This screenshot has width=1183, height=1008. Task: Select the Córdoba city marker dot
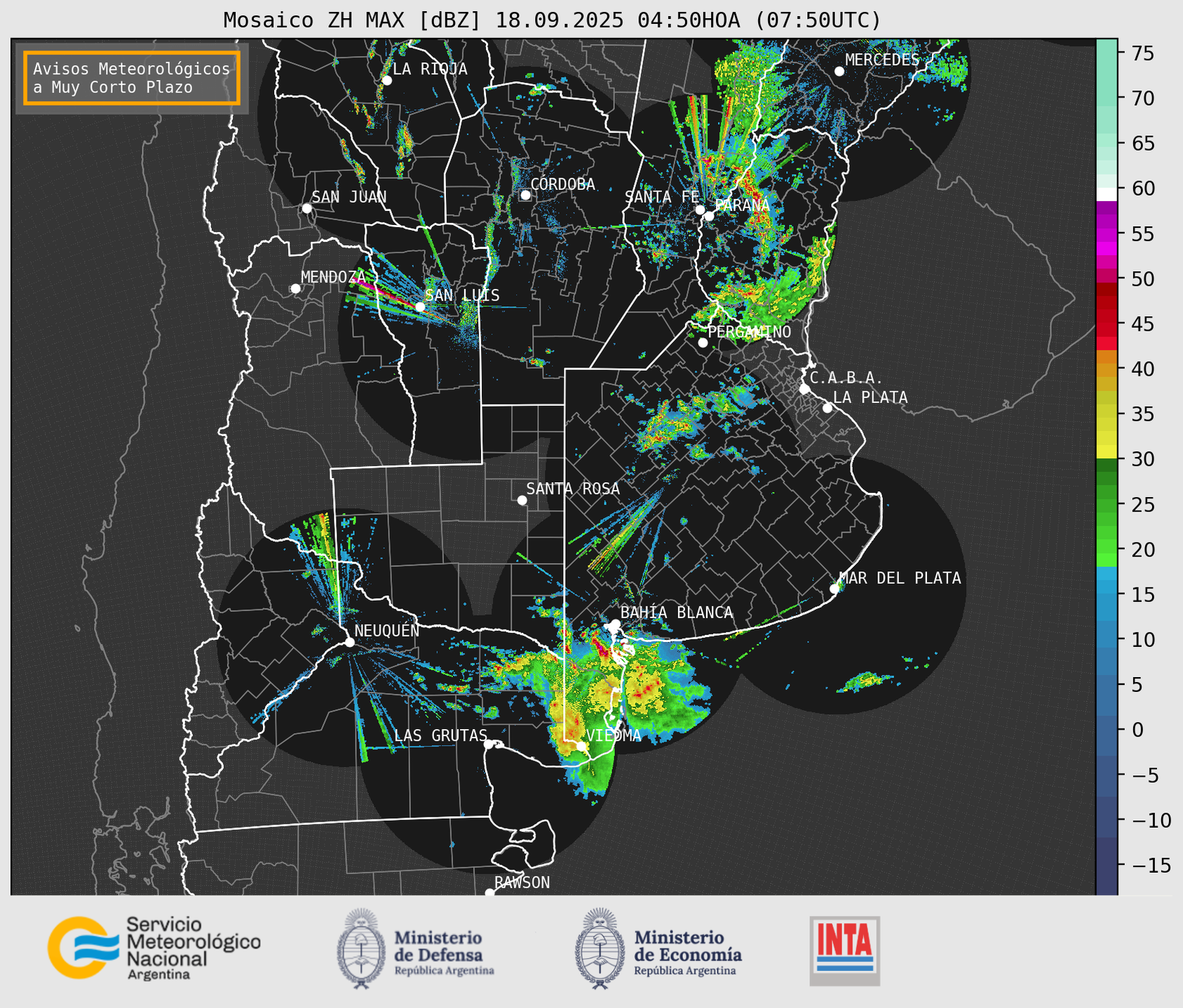tap(525, 195)
